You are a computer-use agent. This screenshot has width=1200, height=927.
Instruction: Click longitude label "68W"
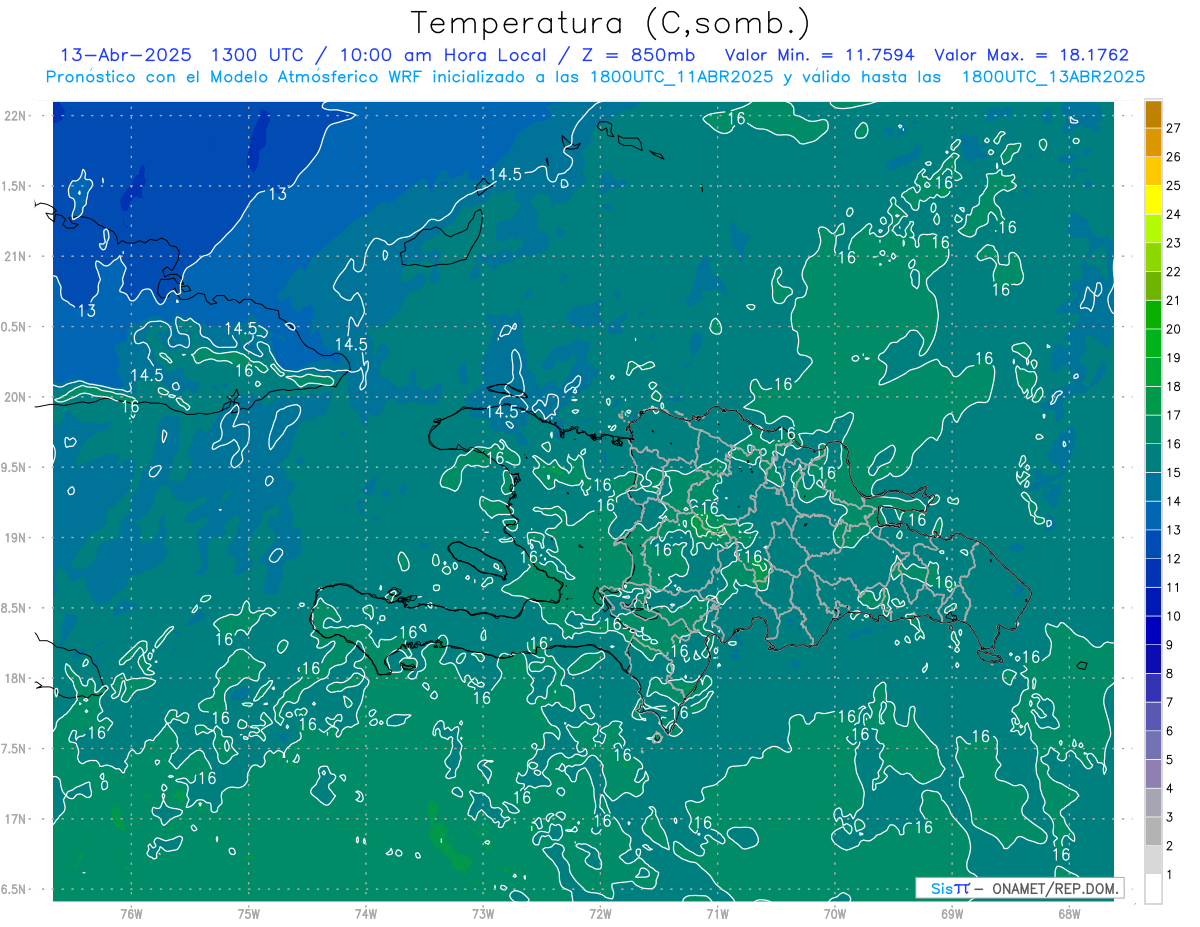[x=1069, y=914]
